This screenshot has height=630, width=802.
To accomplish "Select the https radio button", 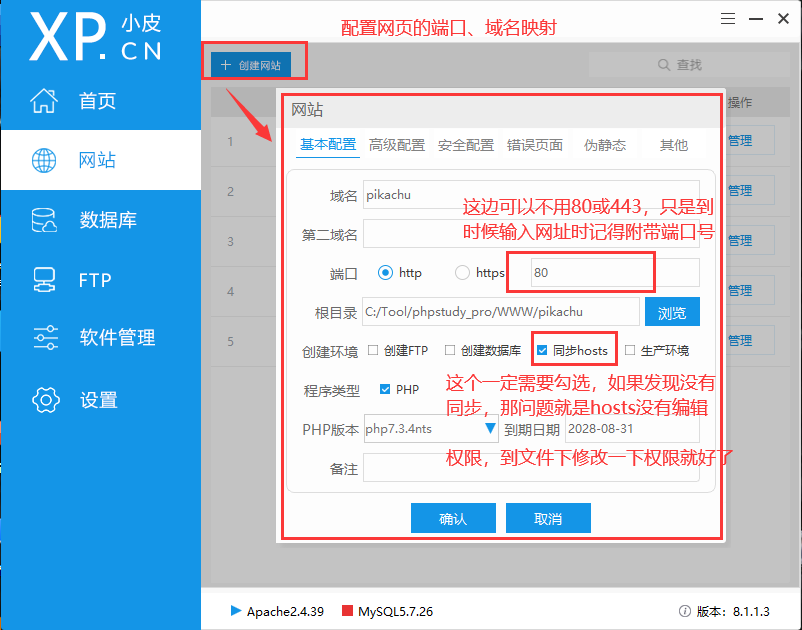I will pos(462,273).
